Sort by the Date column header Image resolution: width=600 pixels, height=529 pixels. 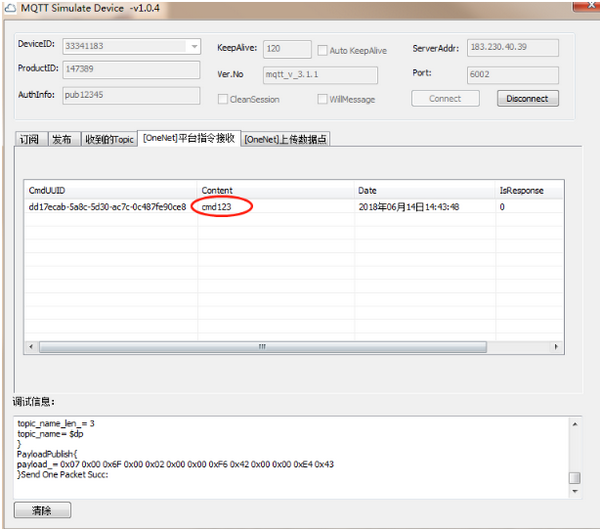[x=424, y=190]
